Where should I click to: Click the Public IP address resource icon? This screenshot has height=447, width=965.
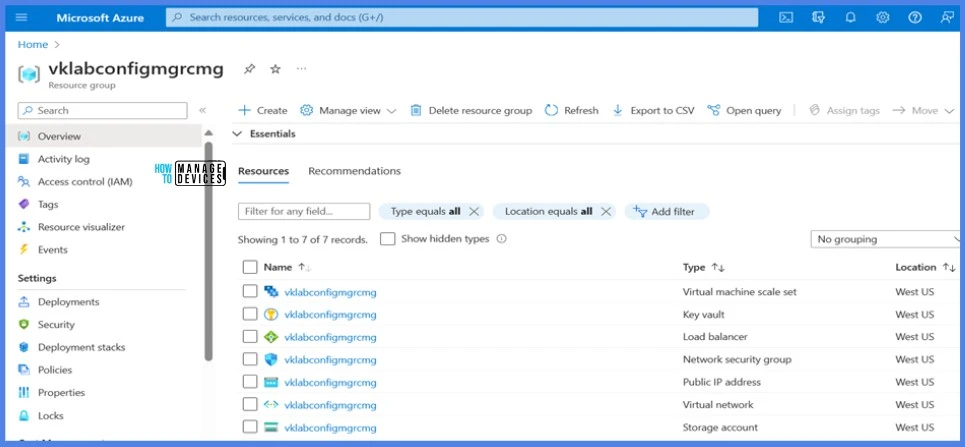[271, 382]
